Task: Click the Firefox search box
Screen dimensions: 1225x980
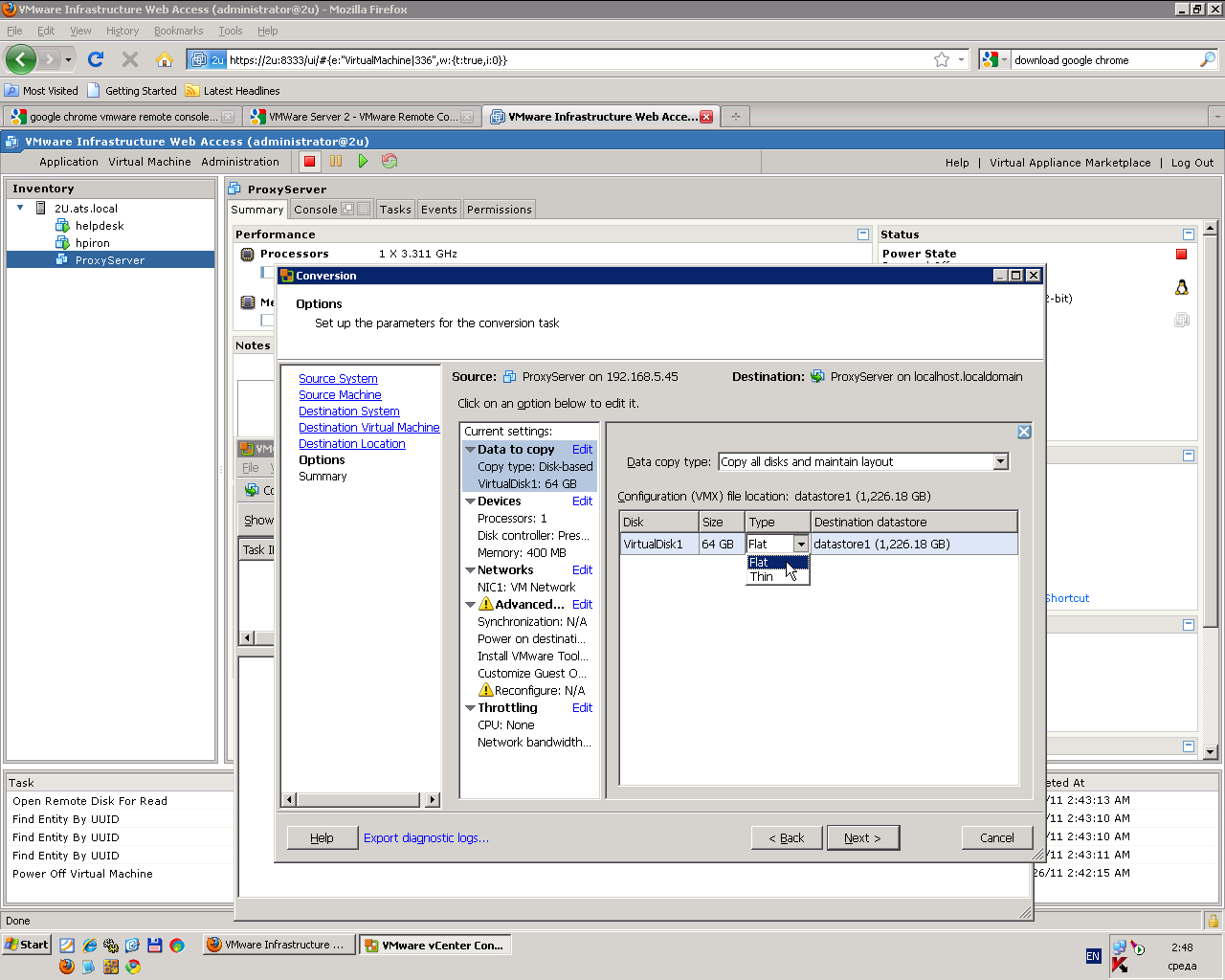Action: coord(1103,59)
